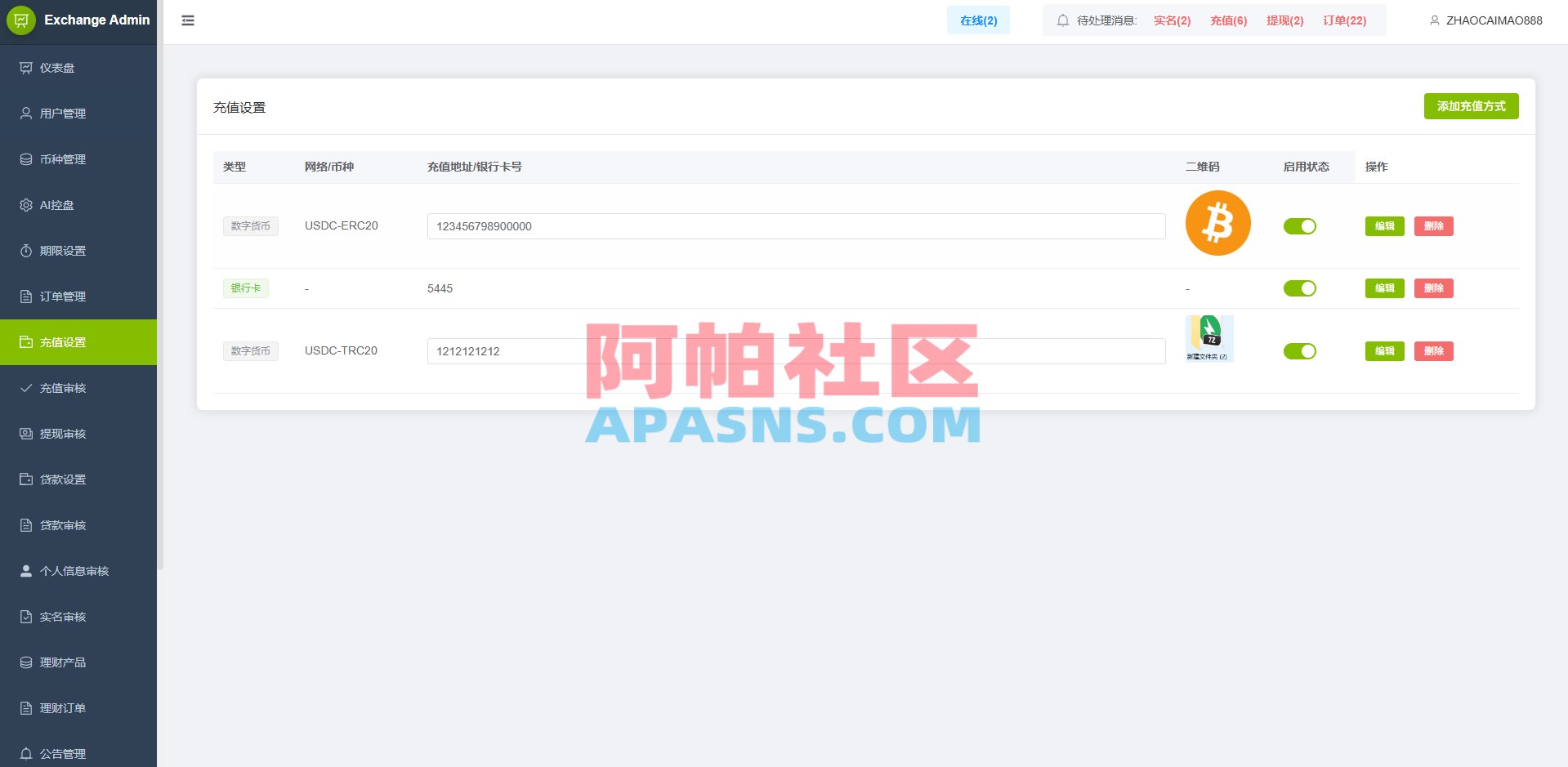Open 个人信息审核 in sidebar
1568x767 pixels.
(78, 571)
